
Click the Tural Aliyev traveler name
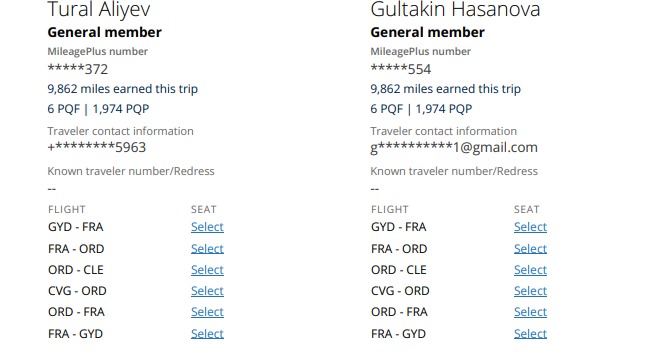99,9
